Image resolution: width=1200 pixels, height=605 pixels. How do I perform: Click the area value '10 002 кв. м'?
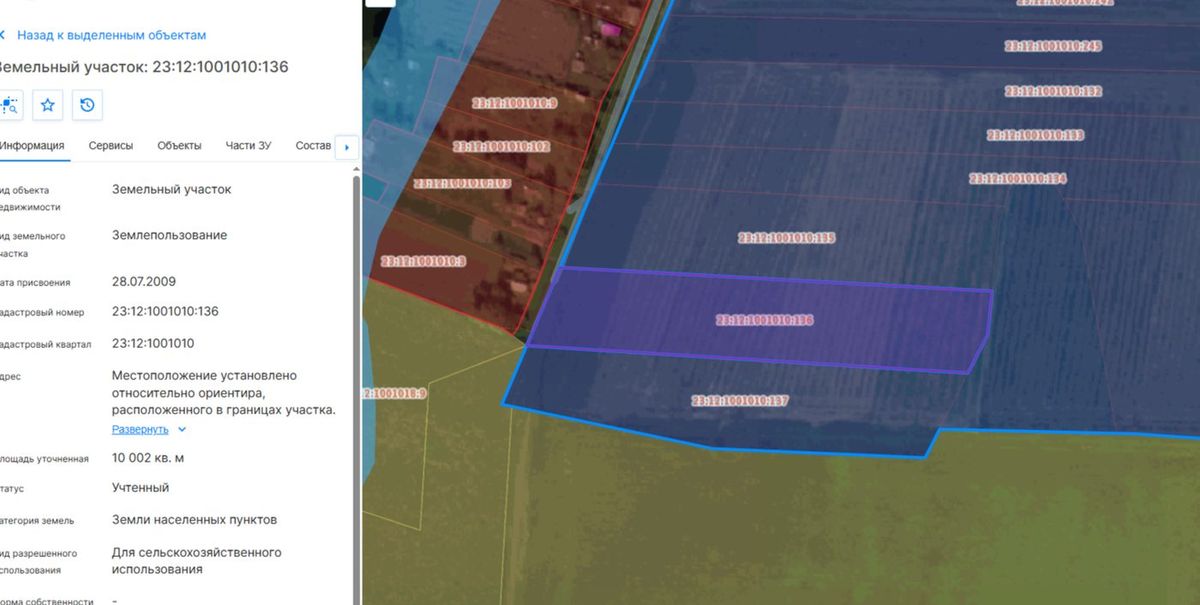click(148, 459)
